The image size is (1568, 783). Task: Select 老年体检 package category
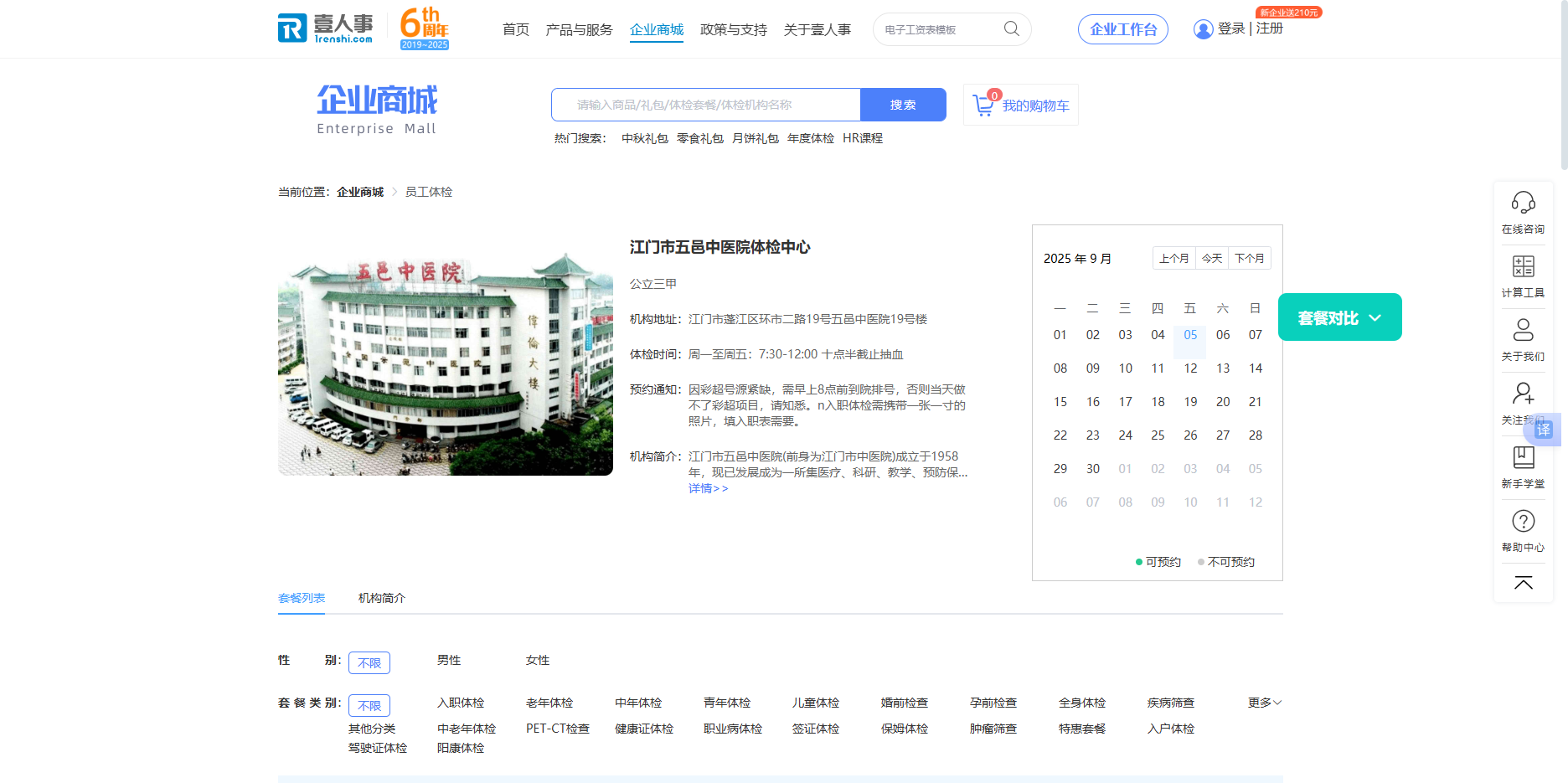549,703
